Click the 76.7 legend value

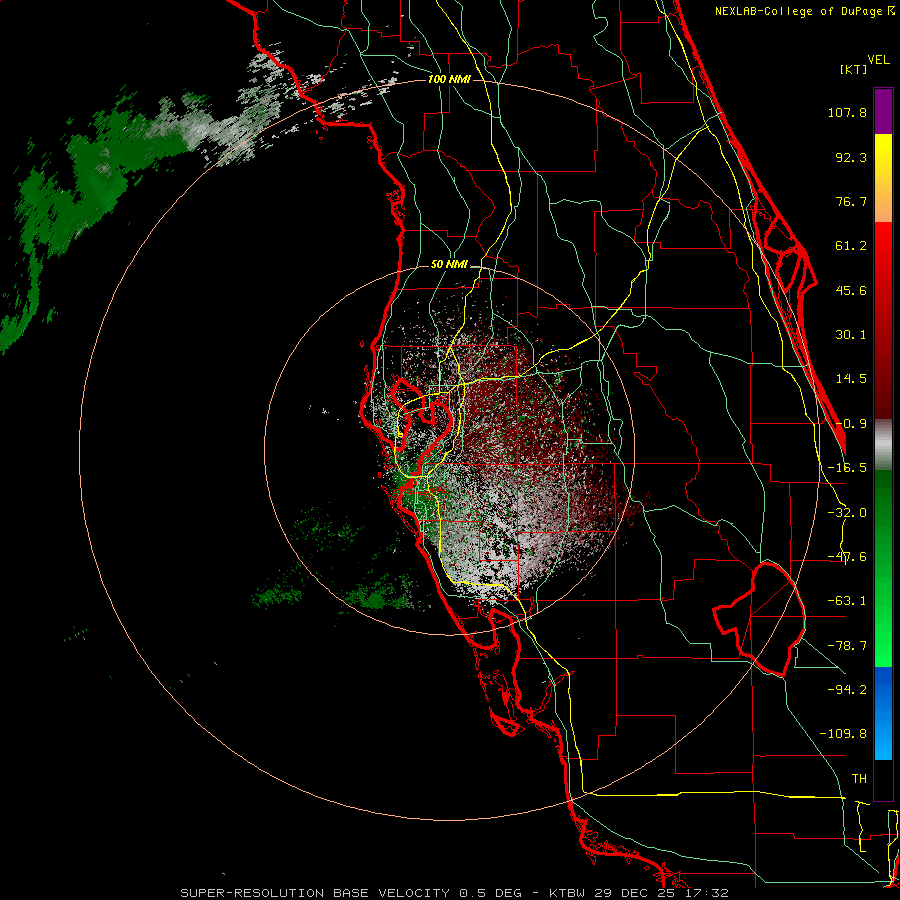pyautogui.click(x=851, y=201)
